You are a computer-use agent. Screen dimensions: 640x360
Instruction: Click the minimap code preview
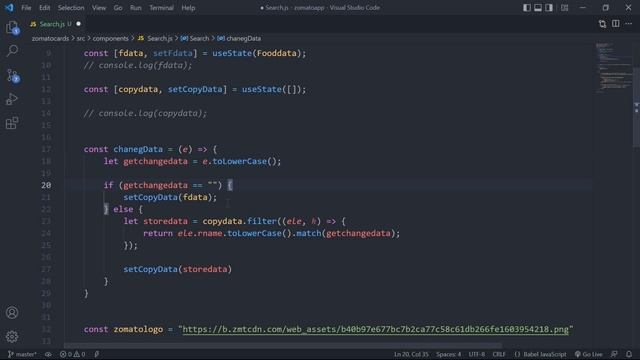click(x=613, y=67)
